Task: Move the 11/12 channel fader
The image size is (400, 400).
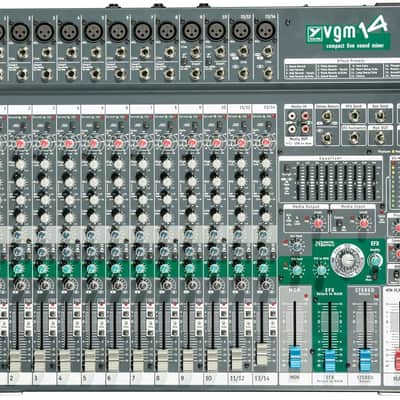Action: (237, 359)
